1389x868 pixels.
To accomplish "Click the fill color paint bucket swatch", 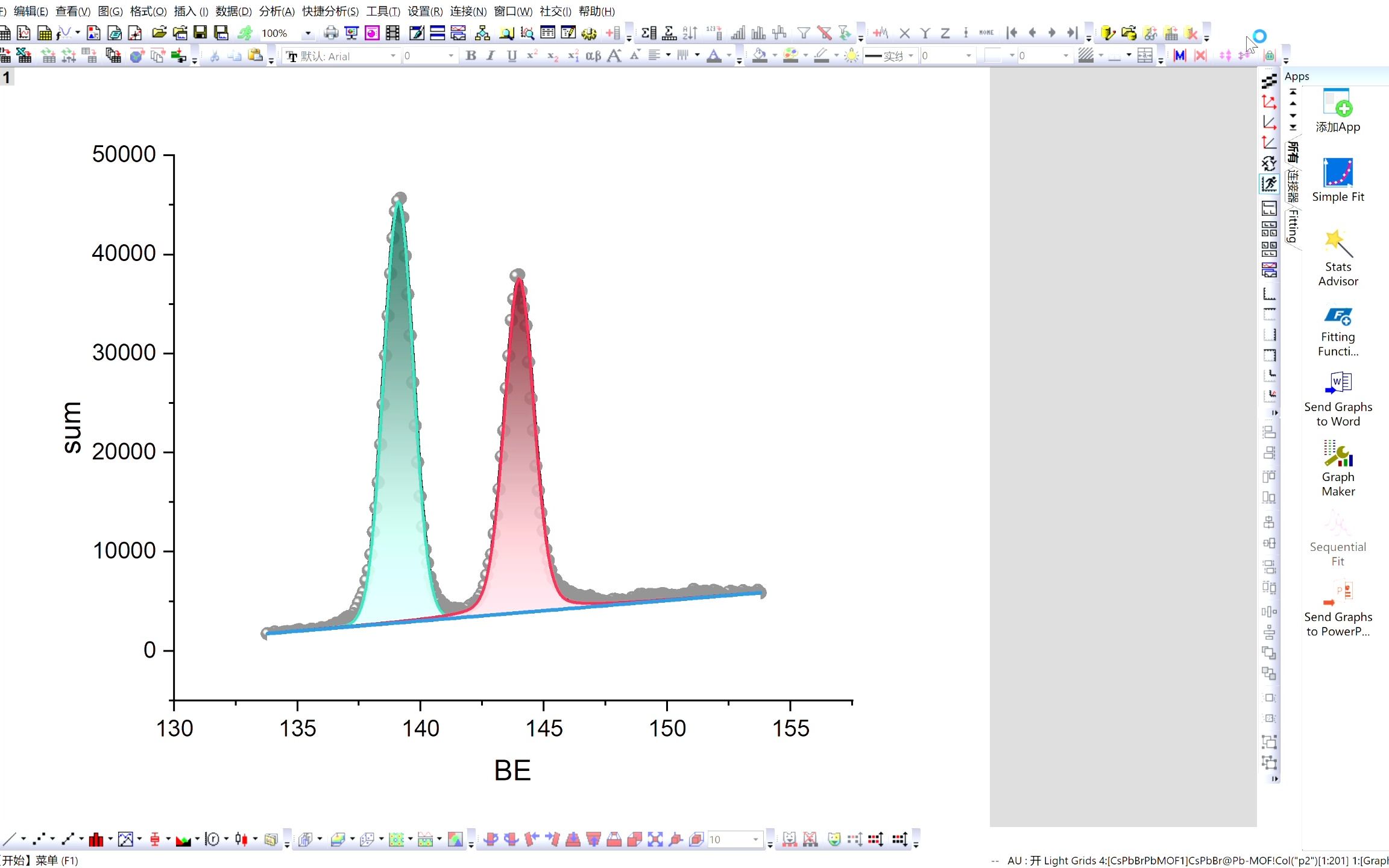I will [760, 56].
